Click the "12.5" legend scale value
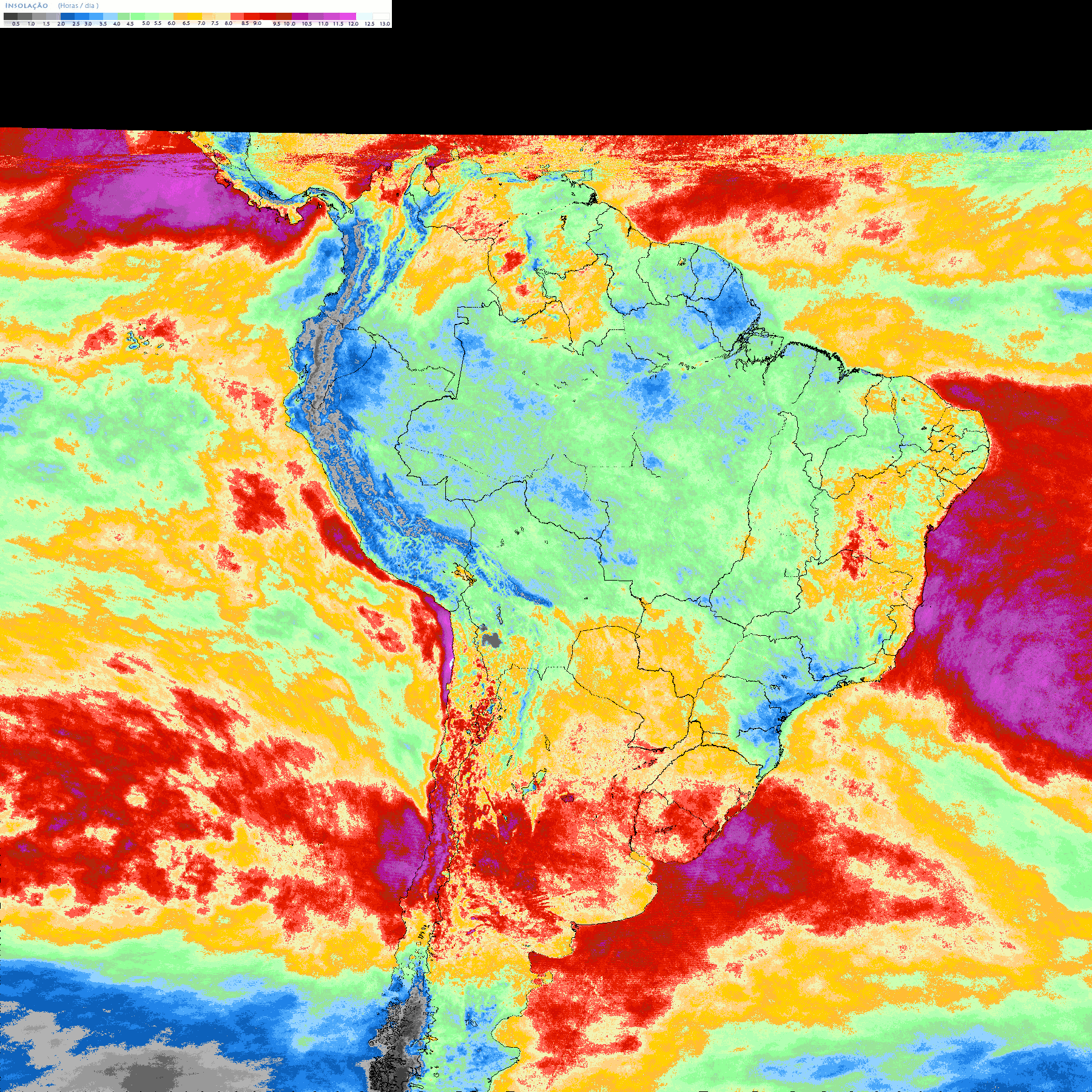 click(369, 24)
